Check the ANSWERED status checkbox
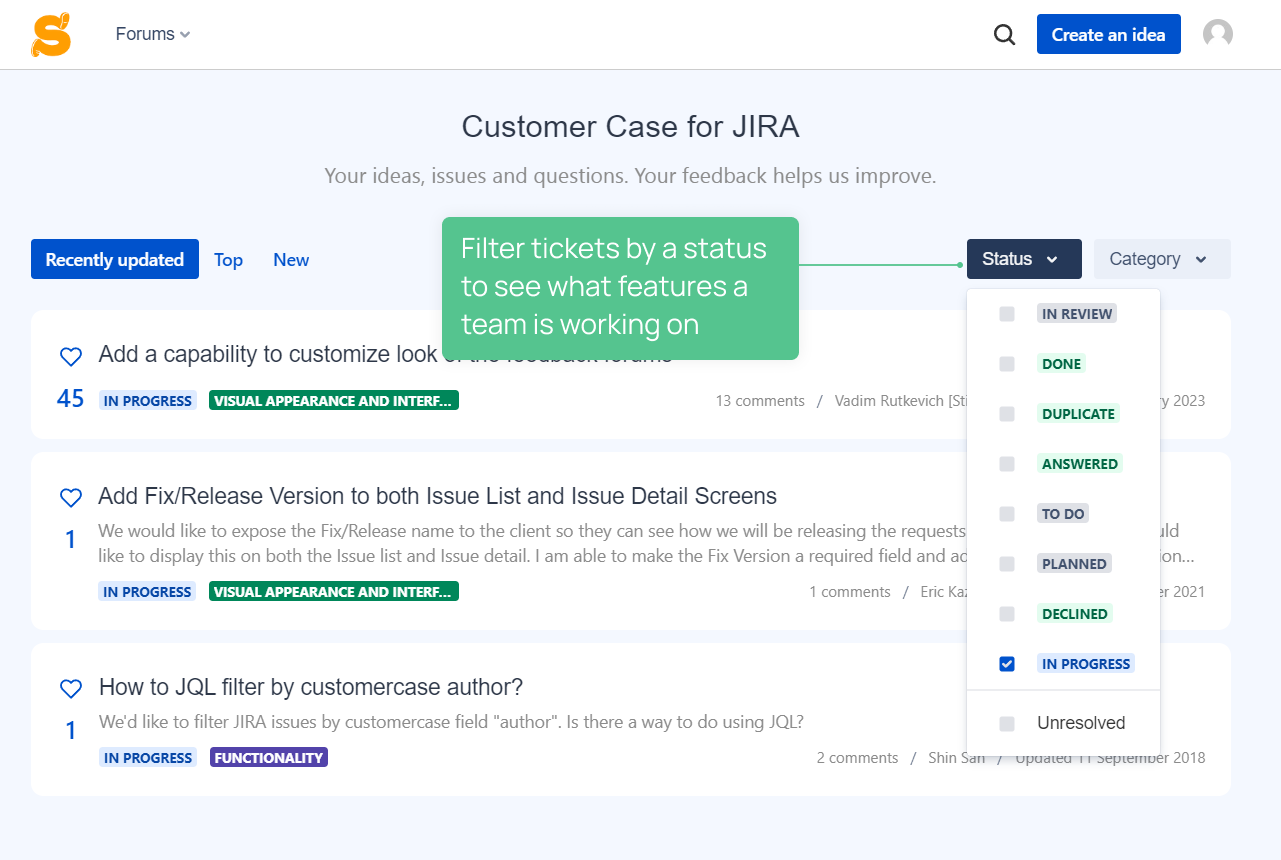 pos(1007,464)
